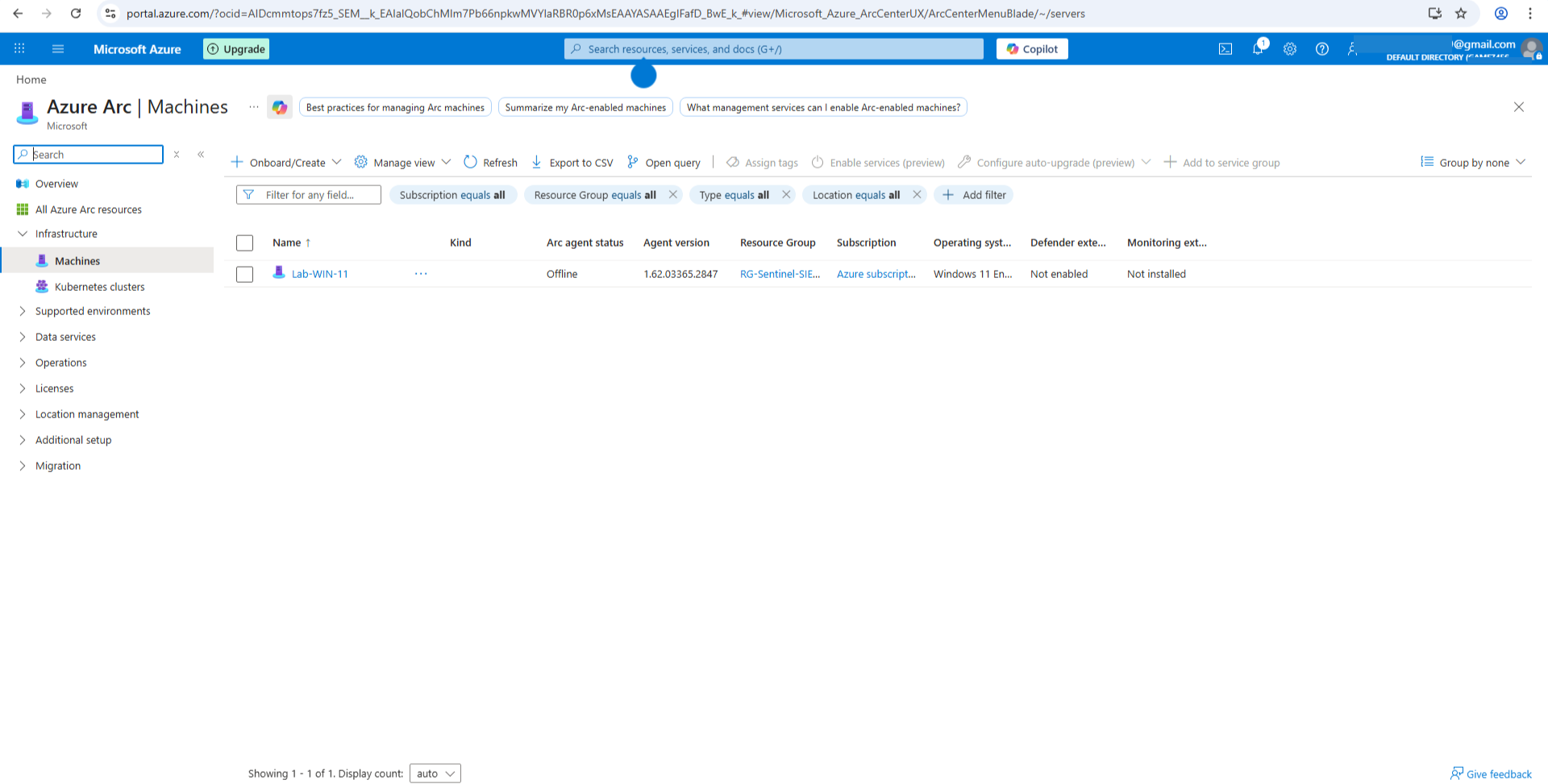
Task: Open the page title ellipsis menu
Action: [254, 107]
